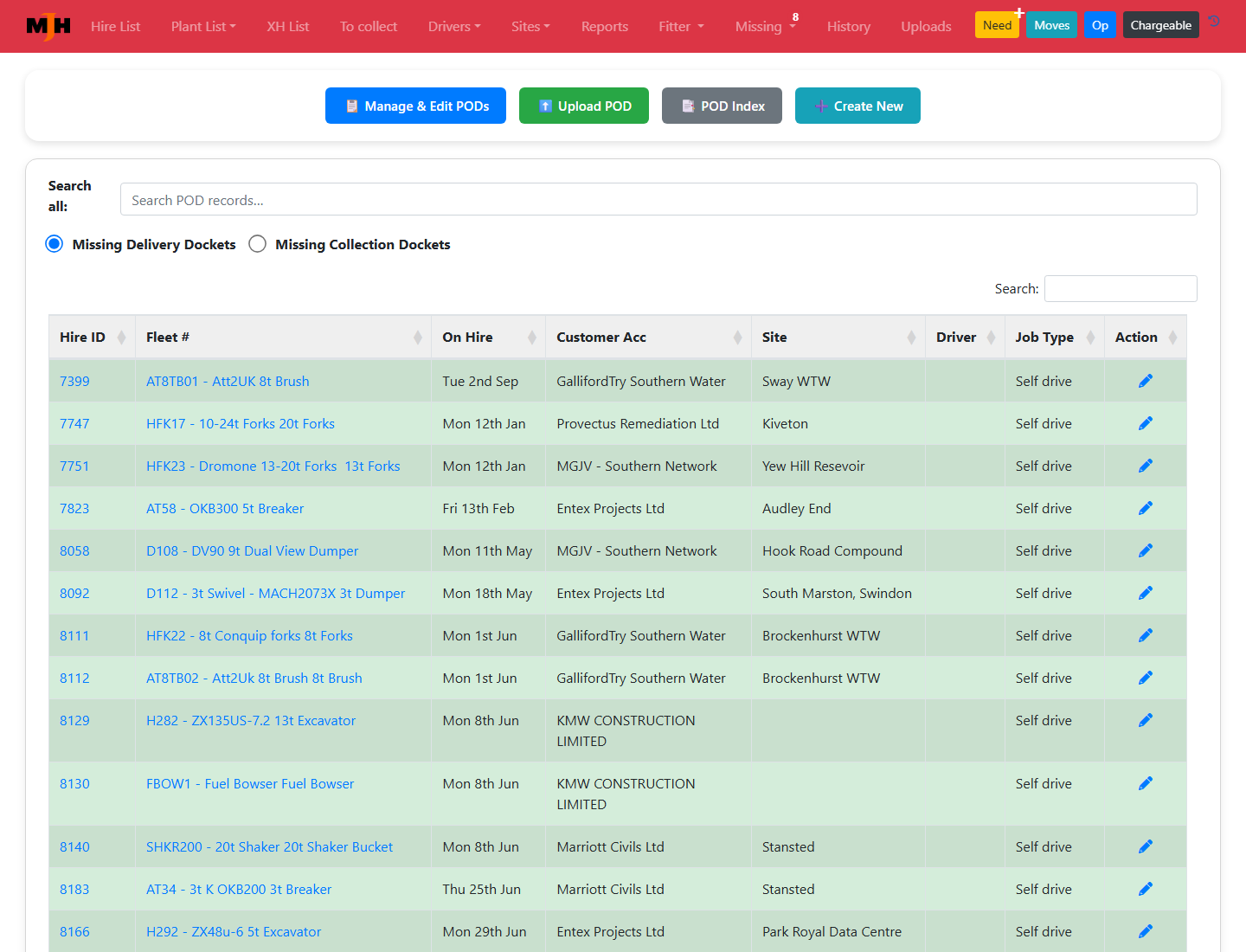Open the D108 - DV90 9t Dual View Dumper link
This screenshot has height=952, width=1246.
pos(252,550)
